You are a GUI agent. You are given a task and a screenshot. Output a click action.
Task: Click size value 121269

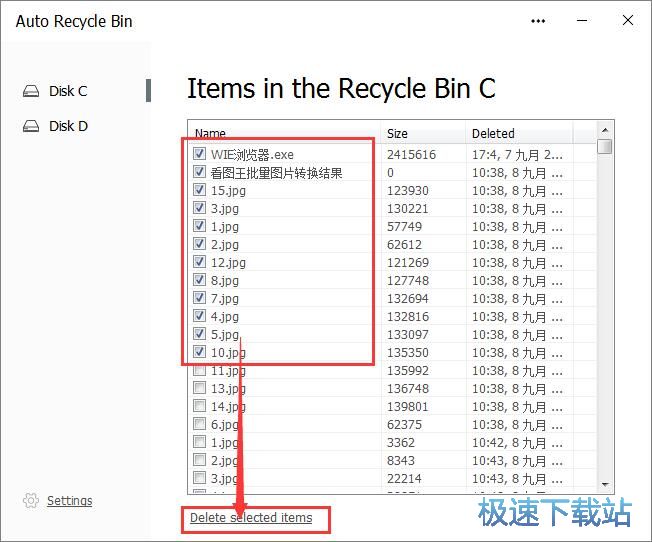click(408, 262)
